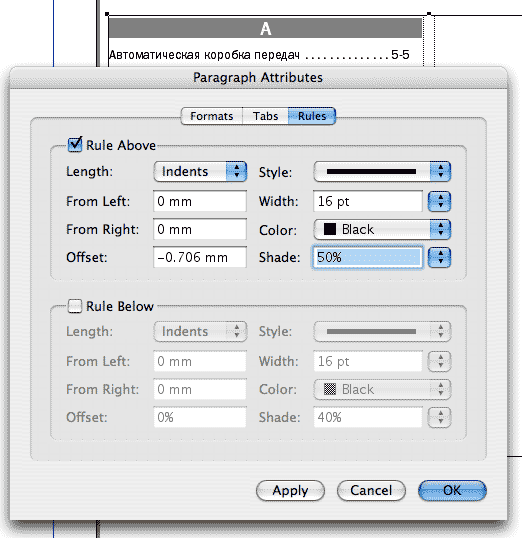Click the Apply button
Image resolution: width=522 pixels, height=538 pixels.
click(290, 490)
